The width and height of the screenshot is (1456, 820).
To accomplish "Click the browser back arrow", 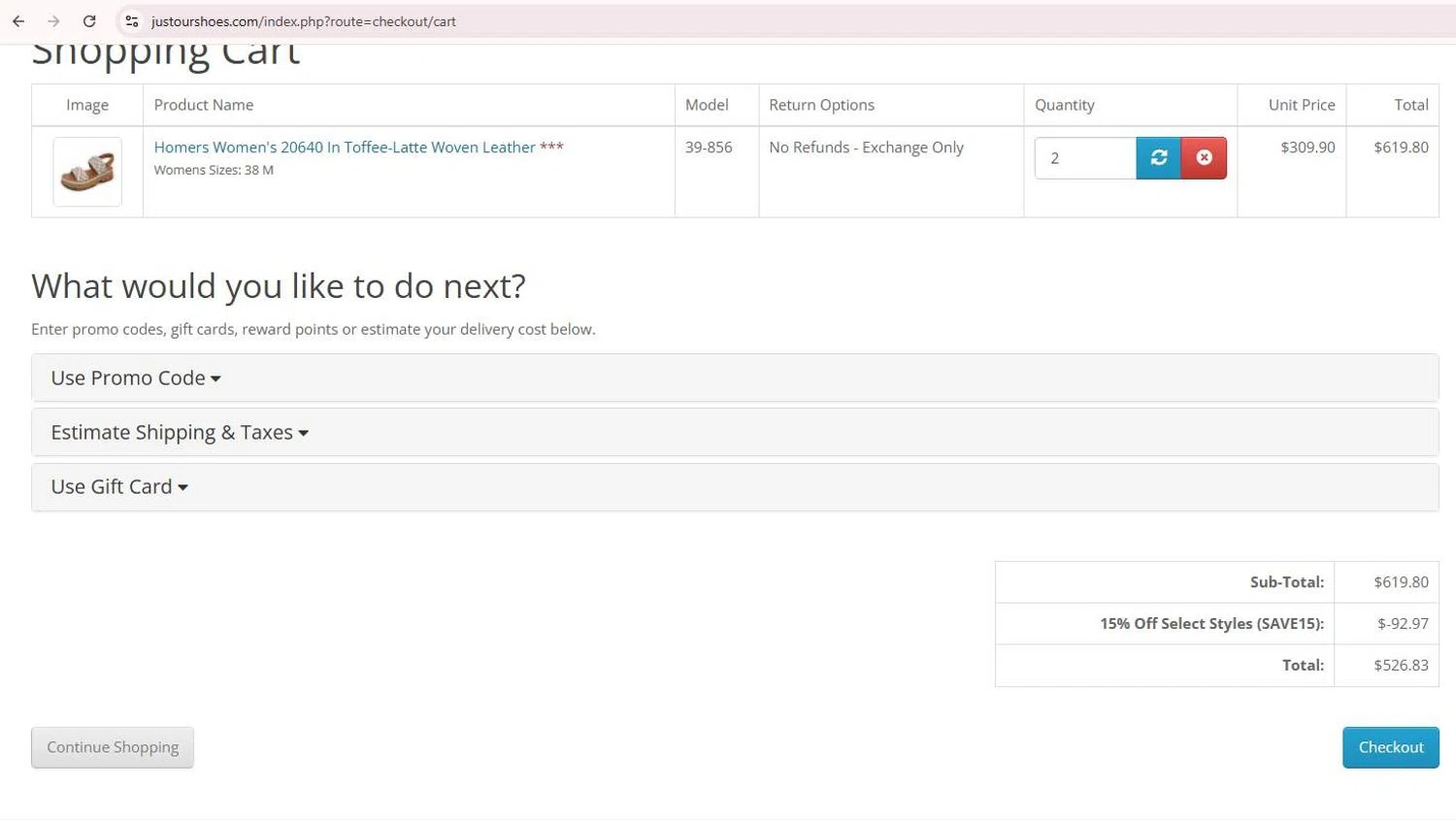I will [18, 21].
